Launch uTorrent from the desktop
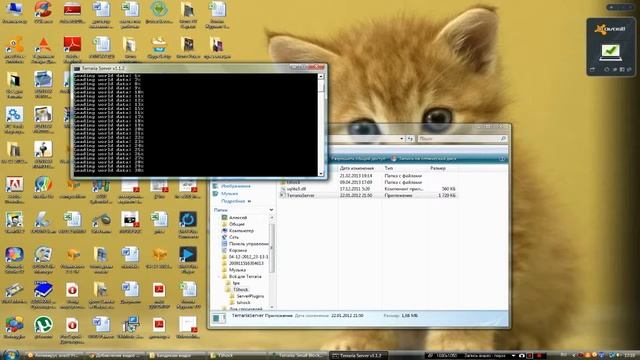The width and height of the screenshot is (640, 360). [43, 327]
